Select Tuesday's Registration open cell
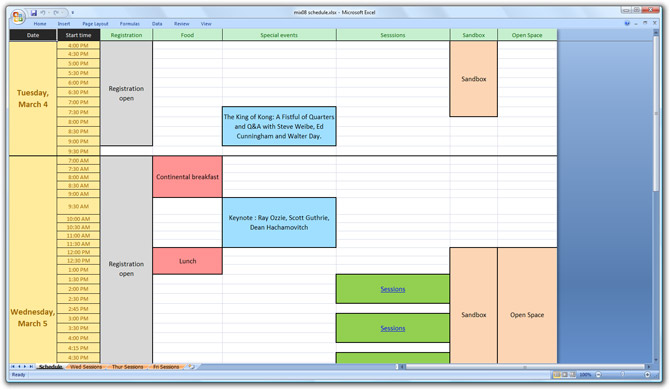The image size is (670, 390). tap(126, 93)
